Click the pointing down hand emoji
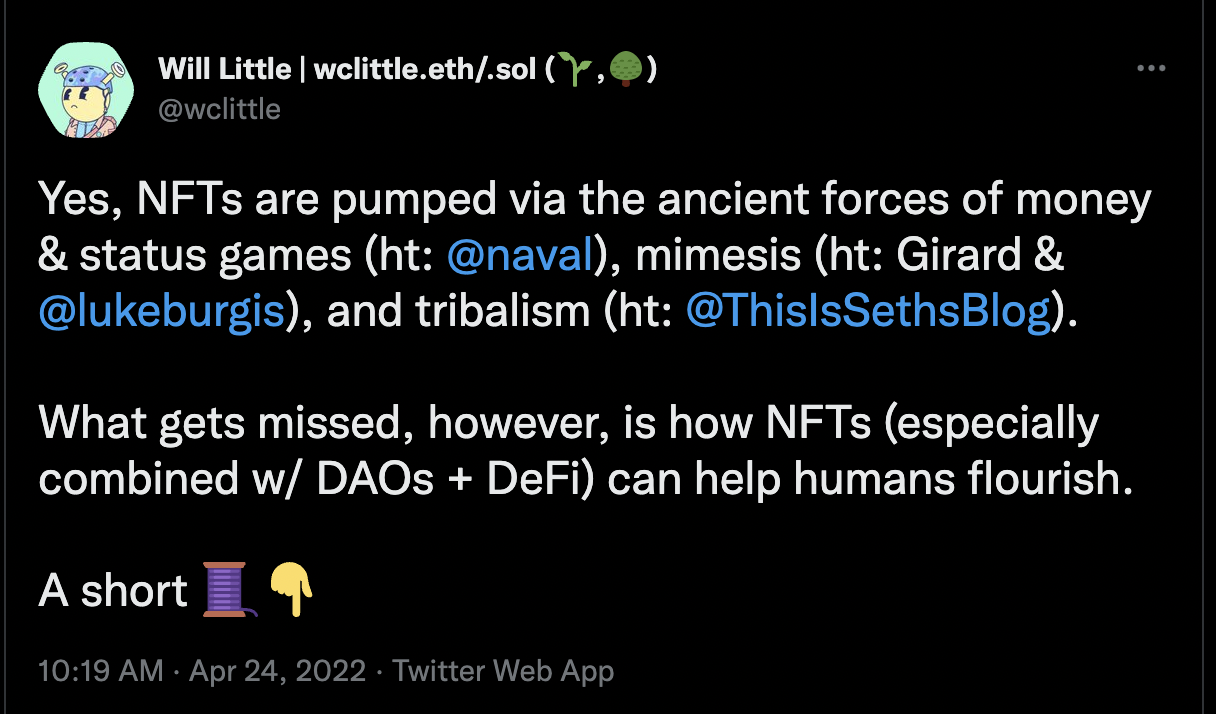 click(290, 590)
